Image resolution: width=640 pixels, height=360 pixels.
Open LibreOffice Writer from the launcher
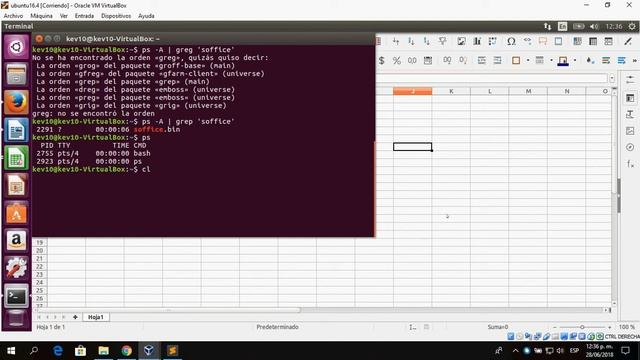(16, 130)
